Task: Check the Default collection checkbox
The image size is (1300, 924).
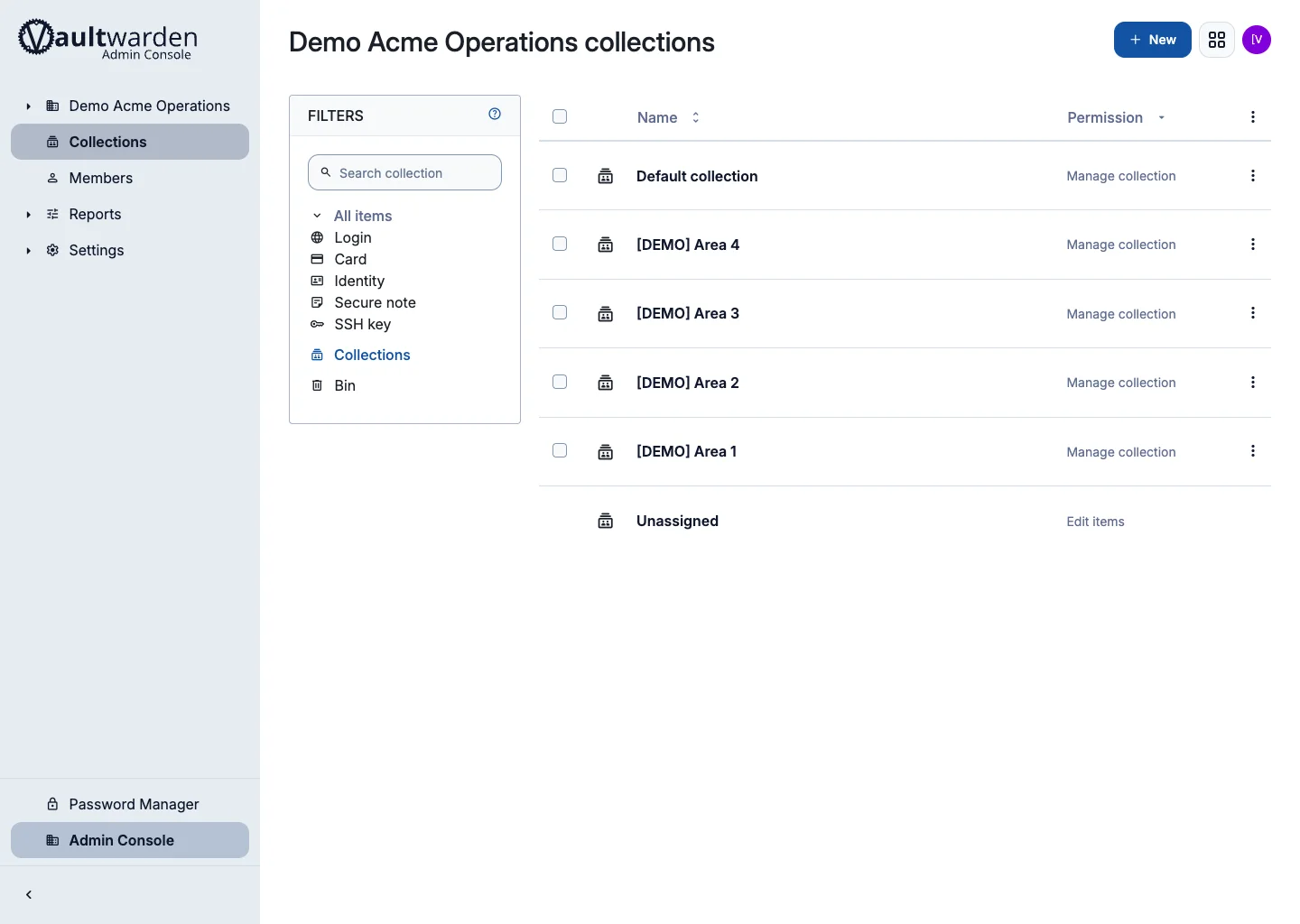Action: (x=560, y=175)
